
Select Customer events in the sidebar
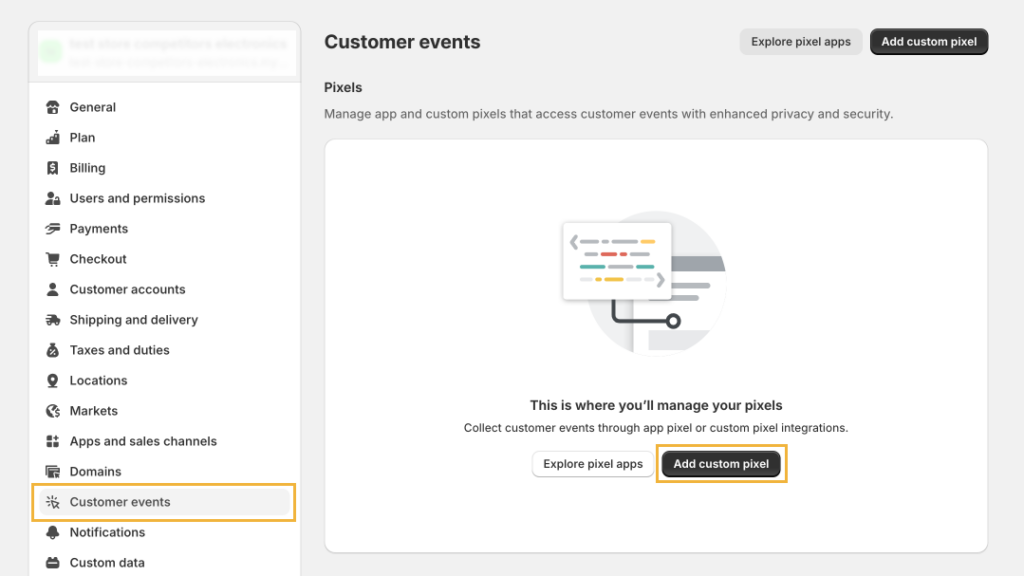pyautogui.click(x=164, y=502)
